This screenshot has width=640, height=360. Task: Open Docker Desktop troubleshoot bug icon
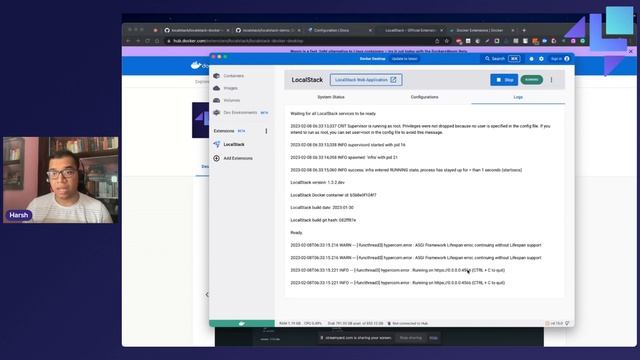(531, 59)
